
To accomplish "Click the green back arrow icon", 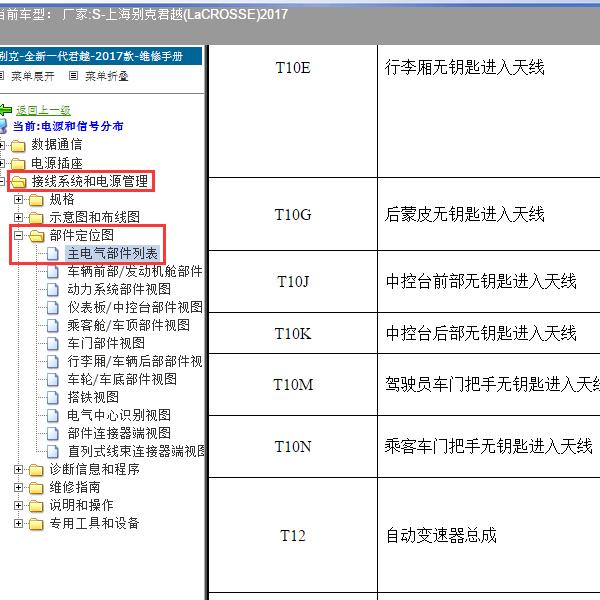I will coord(5,110).
